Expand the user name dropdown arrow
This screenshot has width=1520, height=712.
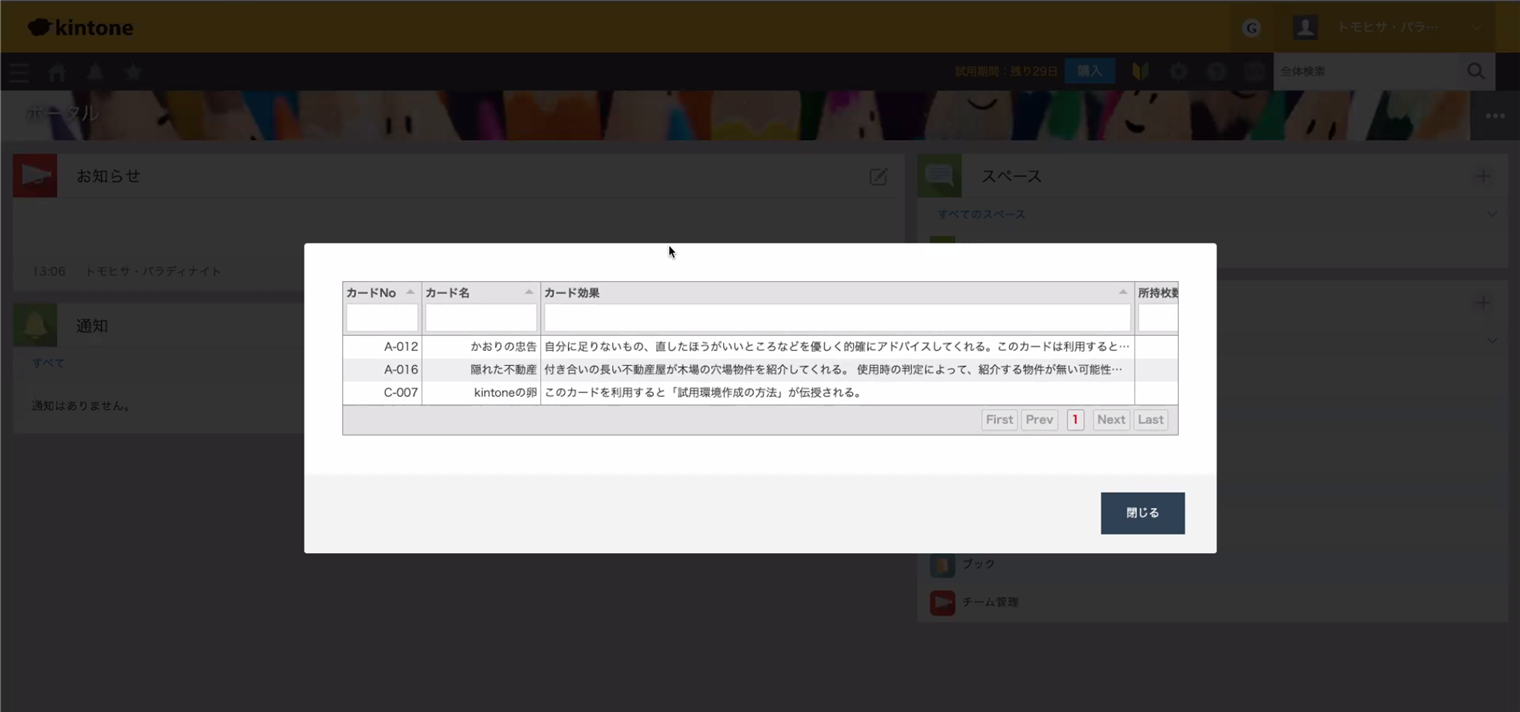pyautogui.click(x=1477, y=28)
